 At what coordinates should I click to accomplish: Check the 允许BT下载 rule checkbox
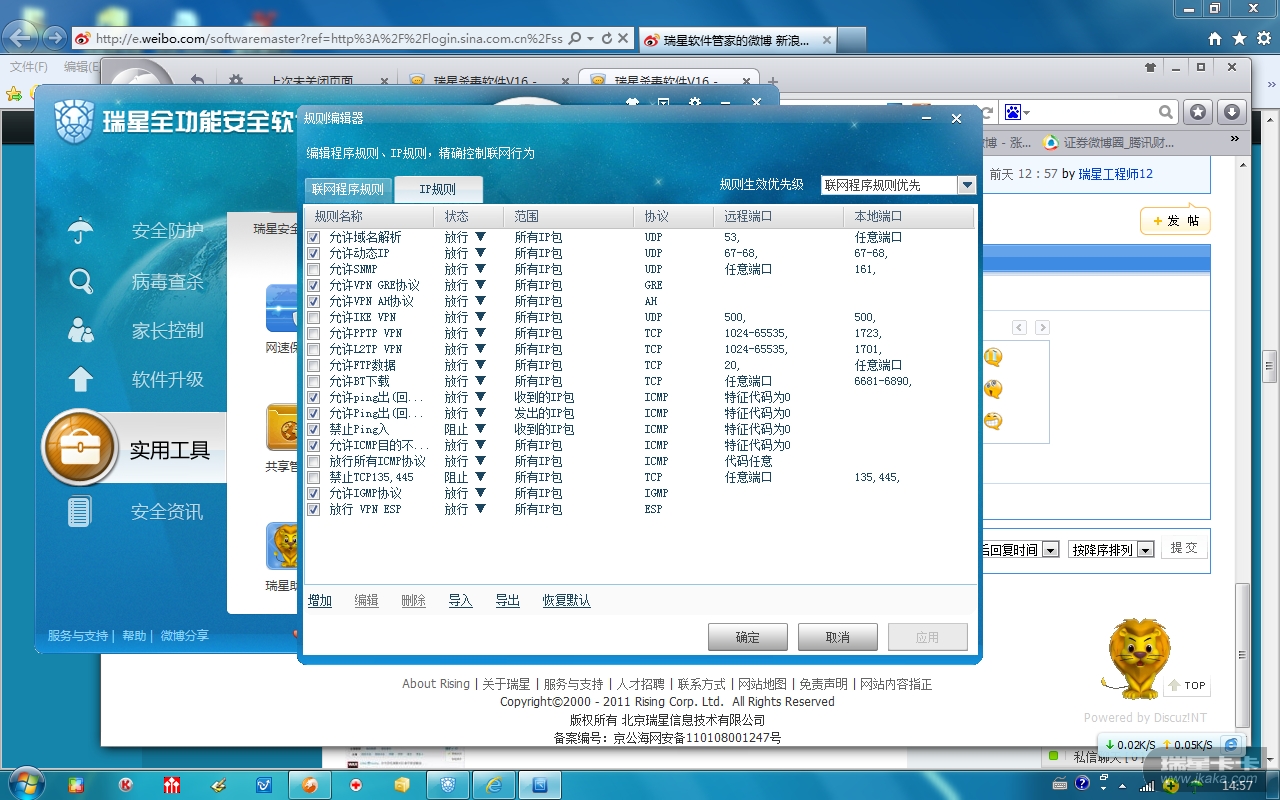coord(314,382)
